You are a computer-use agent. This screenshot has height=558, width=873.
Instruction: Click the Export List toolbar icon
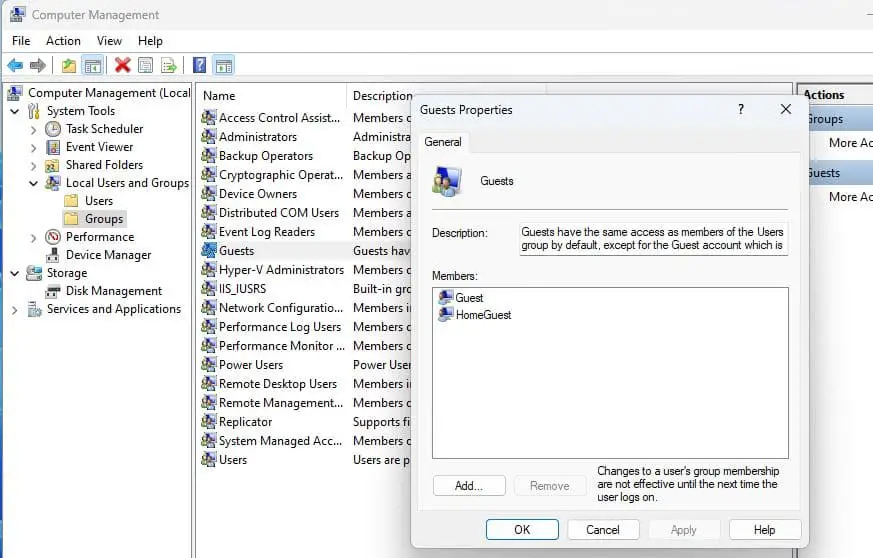[x=169, y=66]
